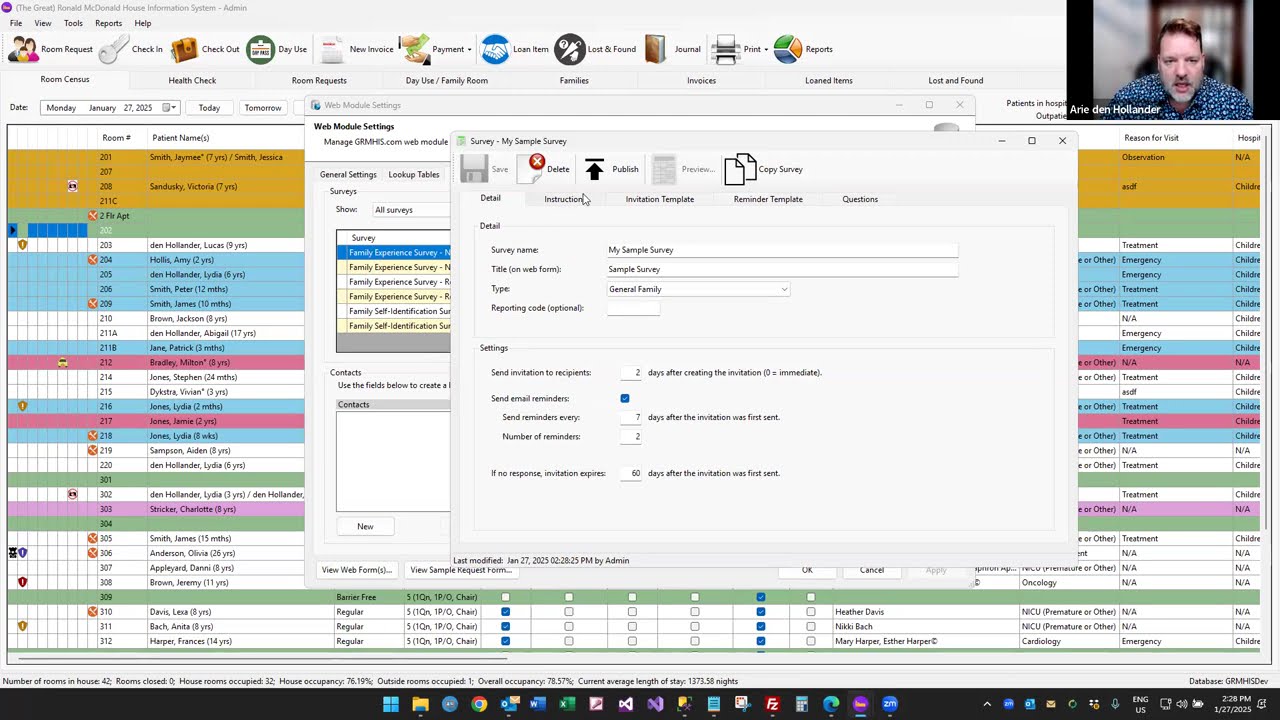1280x720 pixels.
Task: Publish the survey with the Publish arrow icon
Action: [x=595, y=169]
